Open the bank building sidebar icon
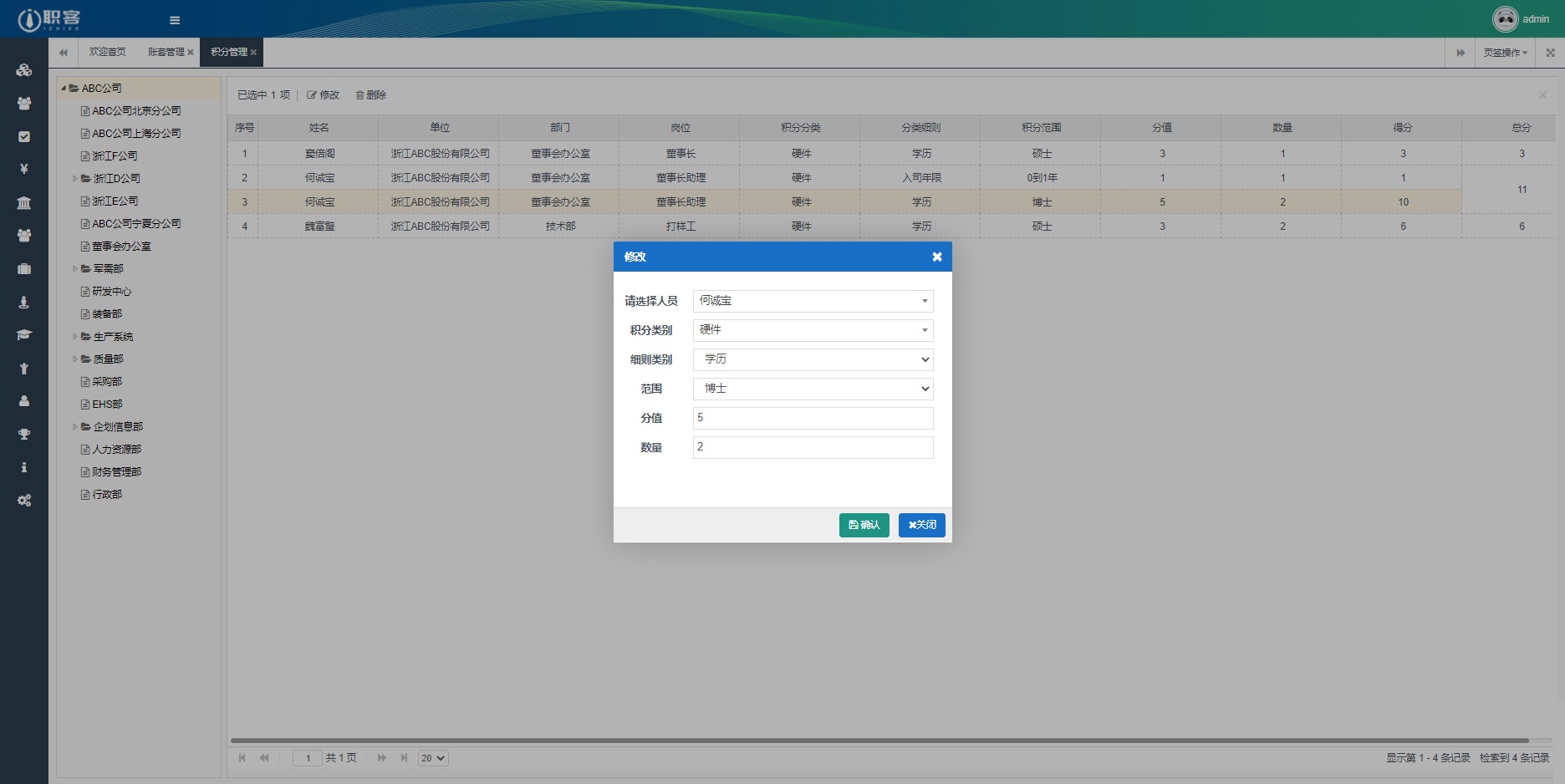 tap(24, 202)
